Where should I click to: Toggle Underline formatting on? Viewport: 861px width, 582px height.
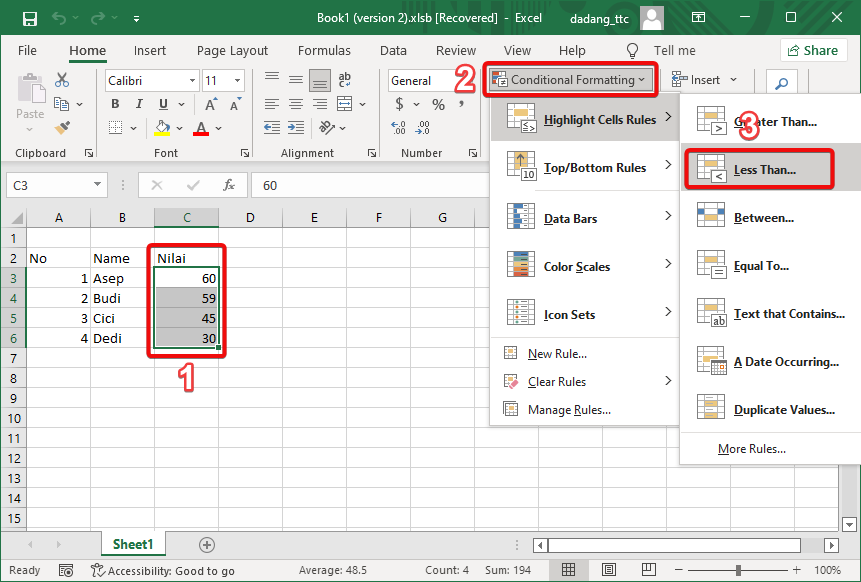163,103
